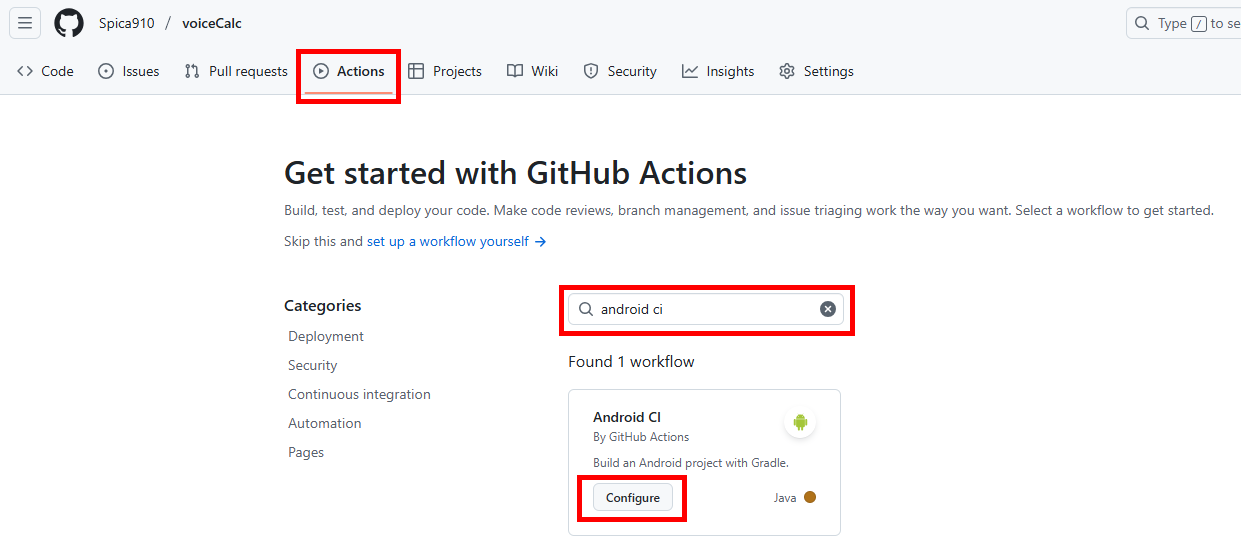Open the Security tab
The height and width of the screenshot is (557, 1241).
click(x=620, y=71)
